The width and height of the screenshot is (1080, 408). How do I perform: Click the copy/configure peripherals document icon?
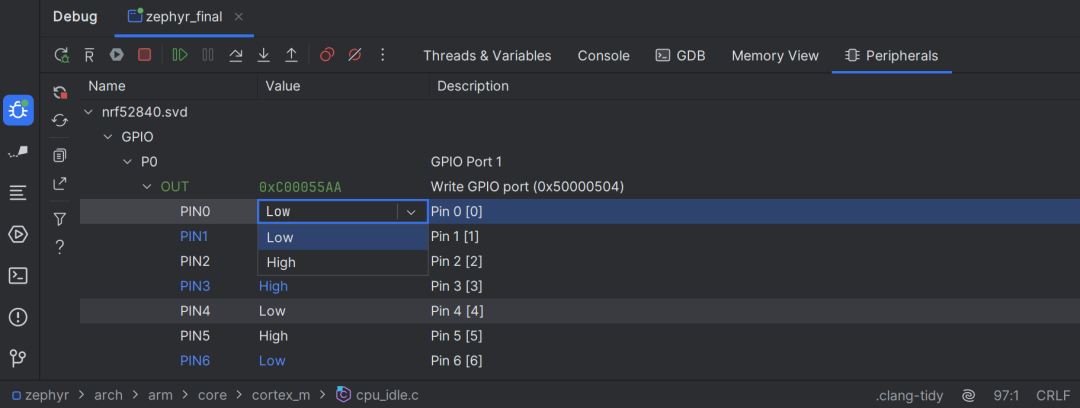[60, 156]
